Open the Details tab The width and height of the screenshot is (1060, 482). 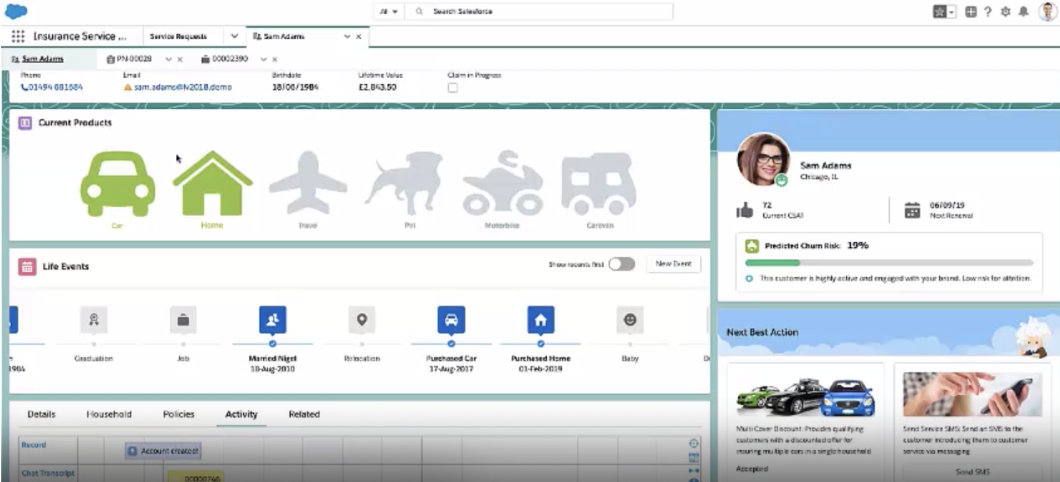tap(42, 414)
